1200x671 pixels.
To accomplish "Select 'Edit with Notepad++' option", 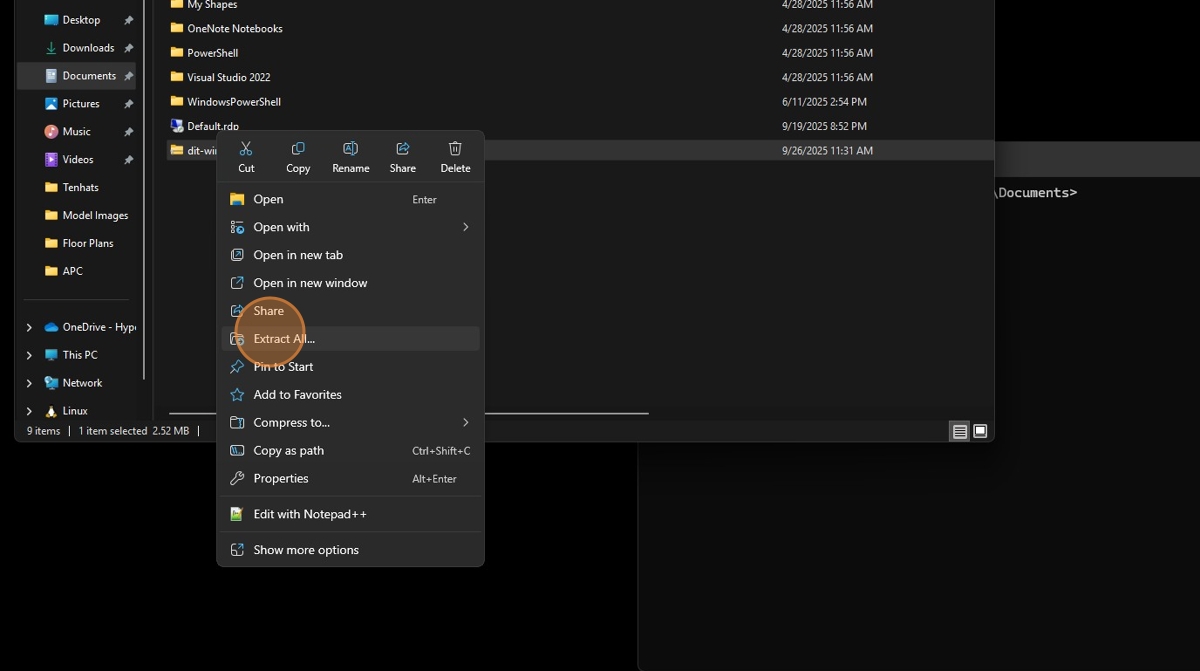I will pos(310,514).
